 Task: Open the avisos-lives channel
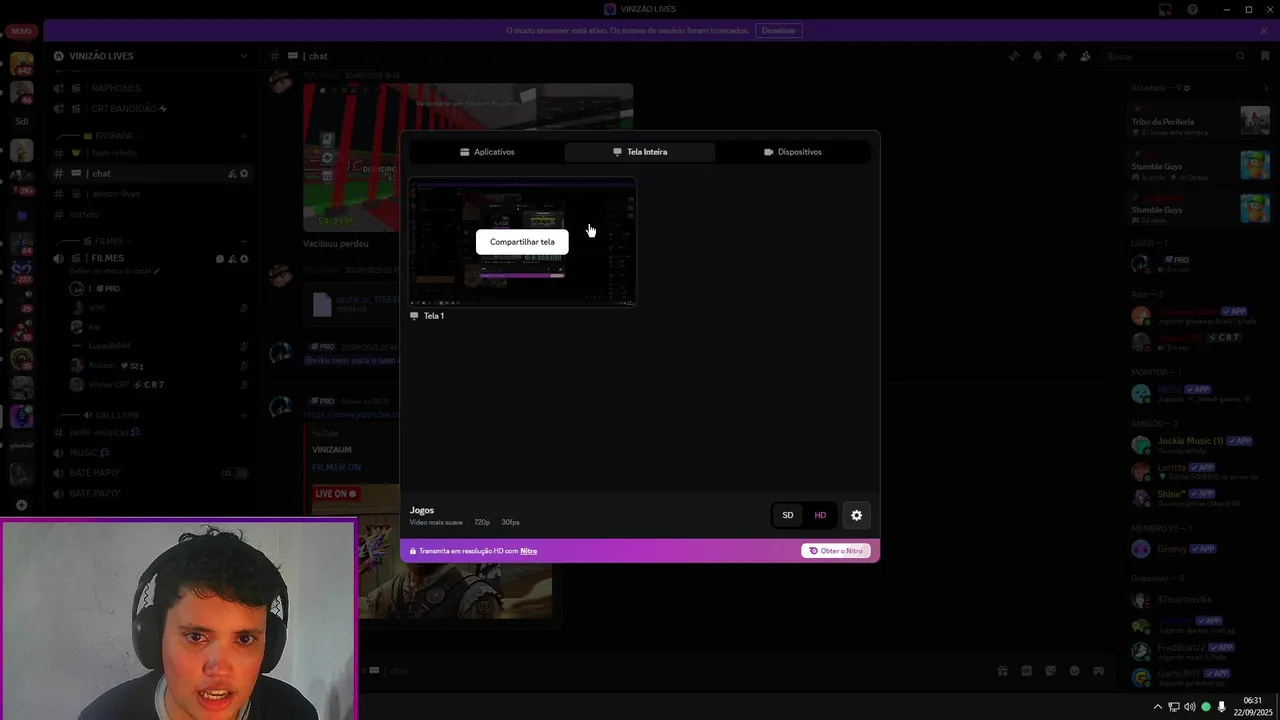pyautogui.click(x=150, y=194)
